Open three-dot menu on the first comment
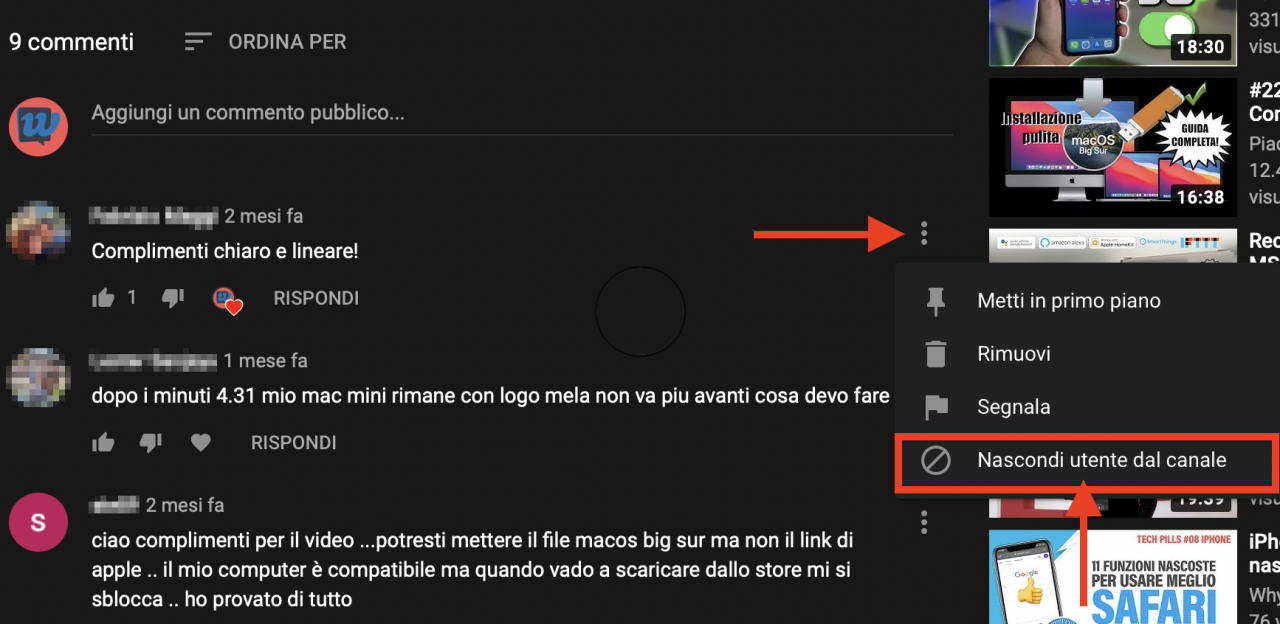The height and width of the screenshot is (624, 1280). tap(924, 234)
